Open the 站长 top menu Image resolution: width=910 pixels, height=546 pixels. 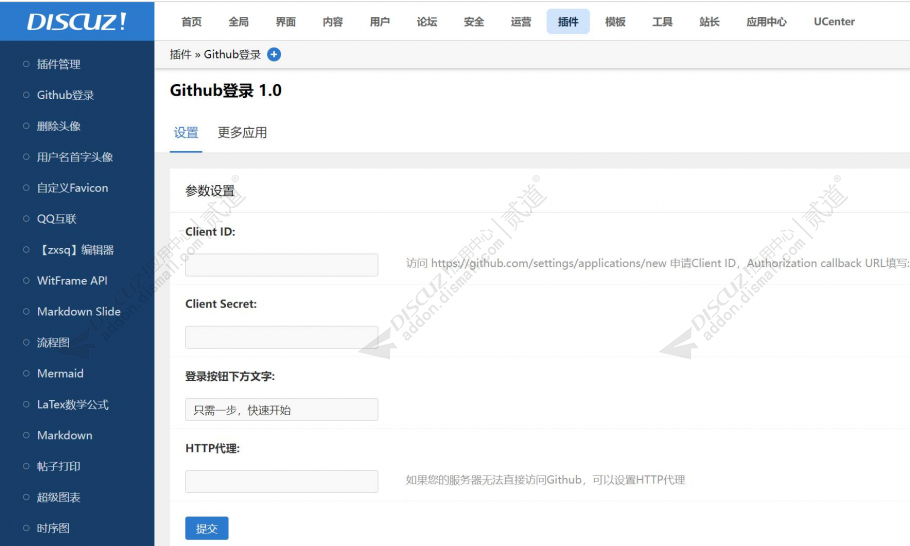[x=709, y=21]
